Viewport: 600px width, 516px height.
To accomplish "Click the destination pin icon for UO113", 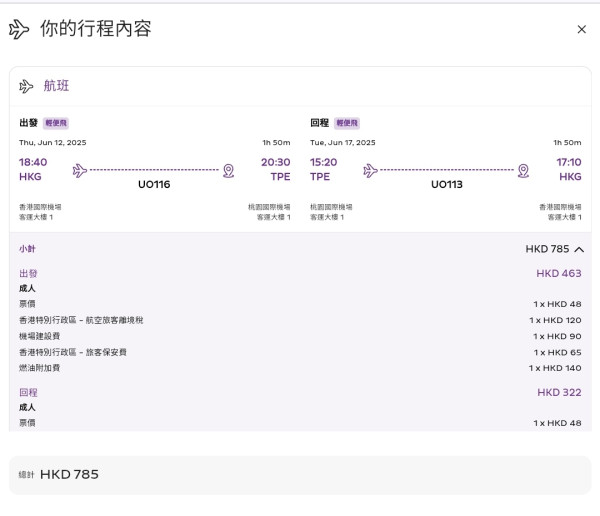I will click(x=523, y=171).
